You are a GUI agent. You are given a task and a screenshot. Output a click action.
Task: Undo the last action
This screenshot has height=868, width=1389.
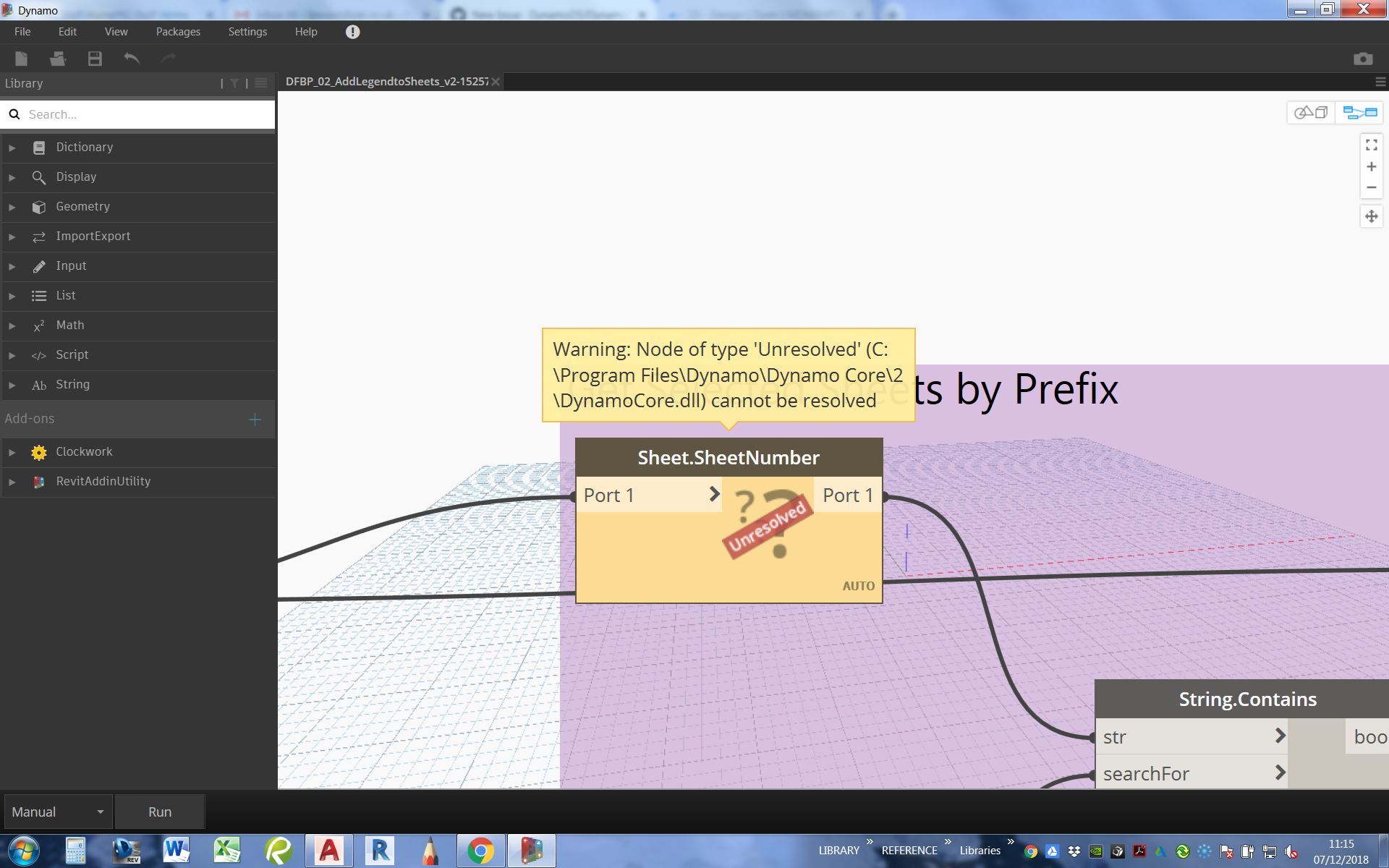click(131, 59)
